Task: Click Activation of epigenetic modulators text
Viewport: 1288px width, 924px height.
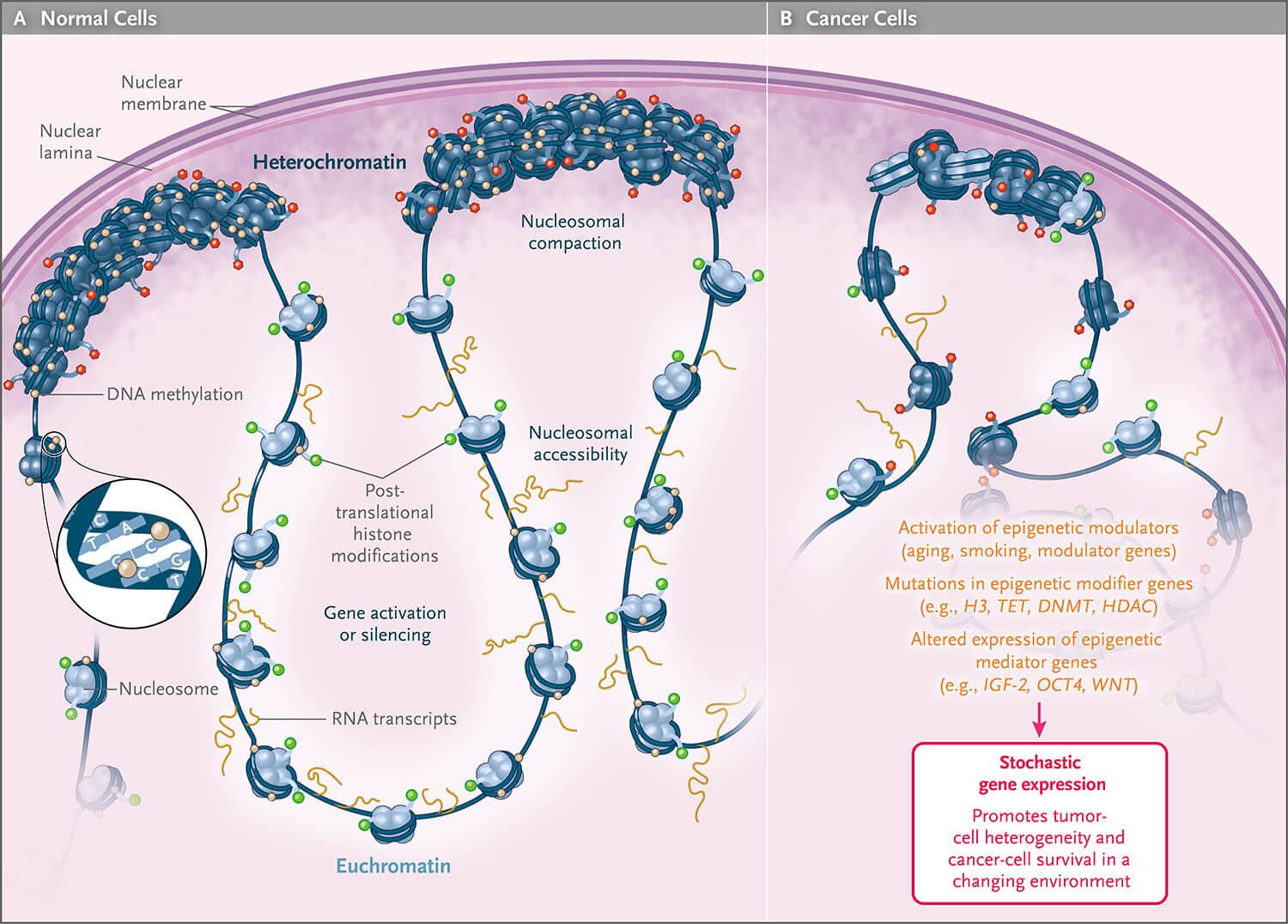Action: click(1038, 538)
